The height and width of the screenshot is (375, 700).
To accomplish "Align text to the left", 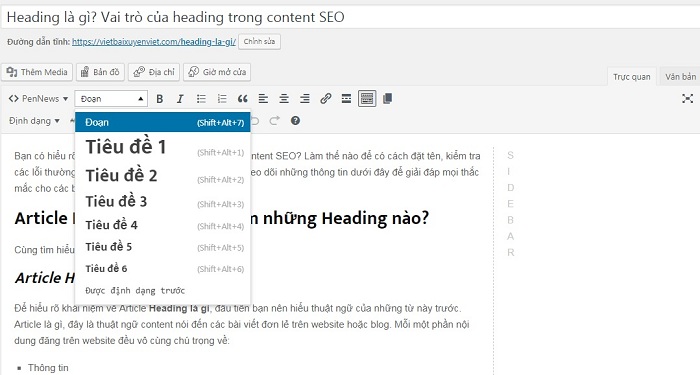I will pos(263,99).
